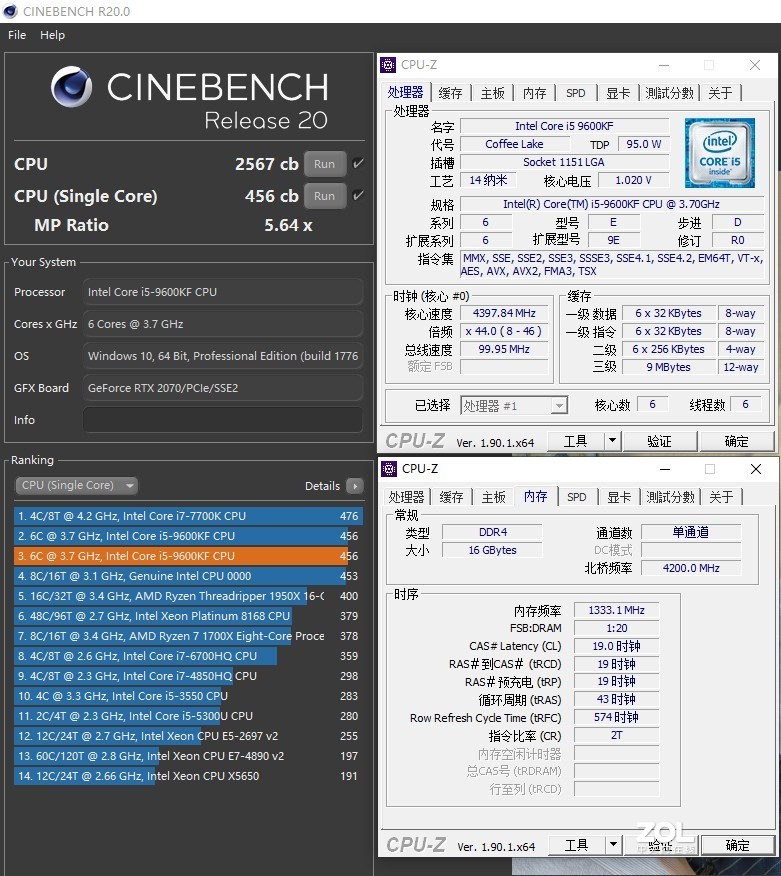Select ranking row Intel Xeon Platinum 8168
This screenshot has width=781, height=876.
[188, 616]
